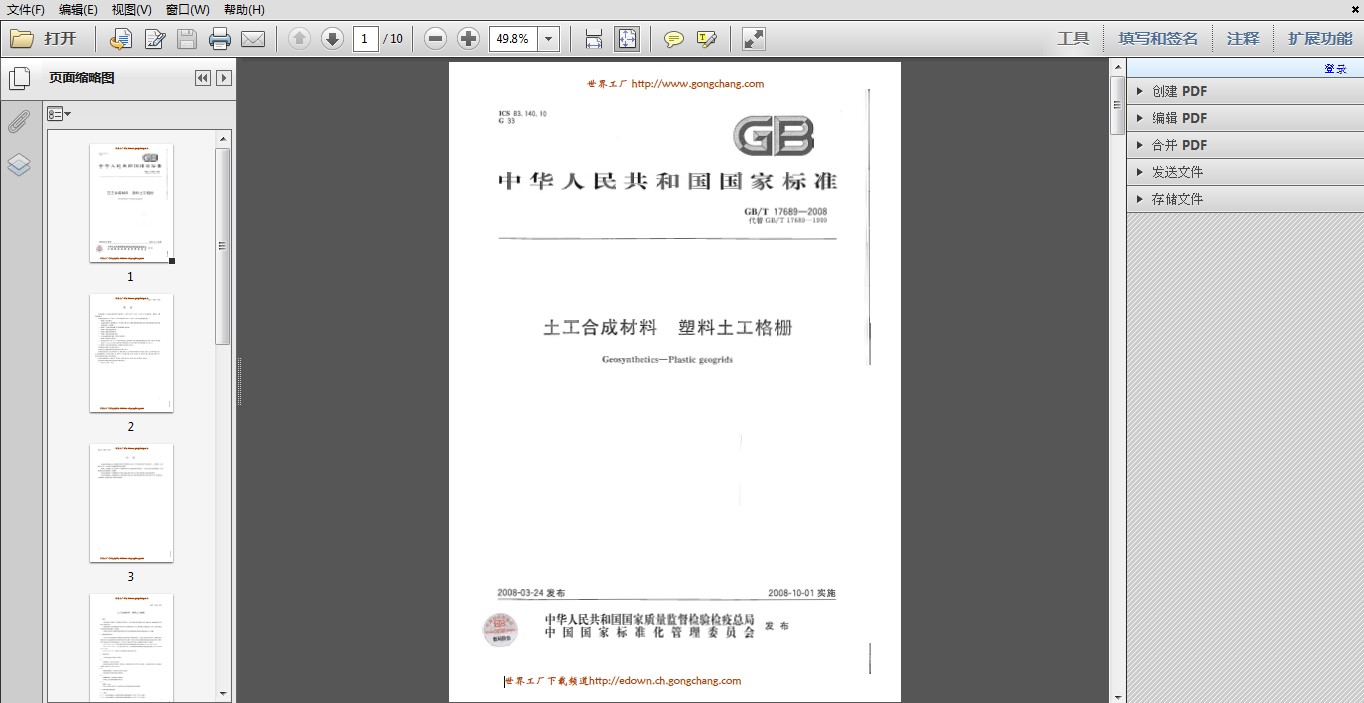
Task: Open the attachments paperclip panel
Action: [x=18, y=122]
